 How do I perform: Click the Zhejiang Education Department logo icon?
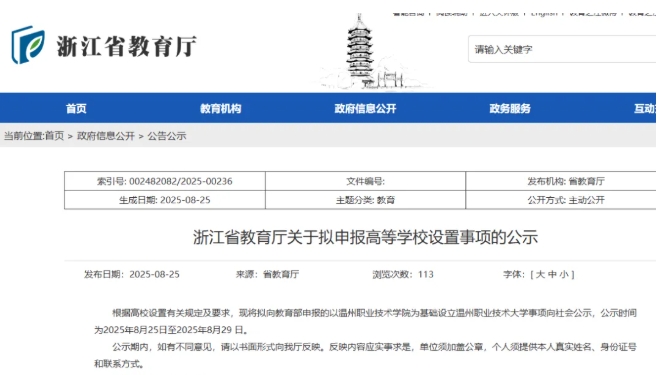click(x=28, y=45)
